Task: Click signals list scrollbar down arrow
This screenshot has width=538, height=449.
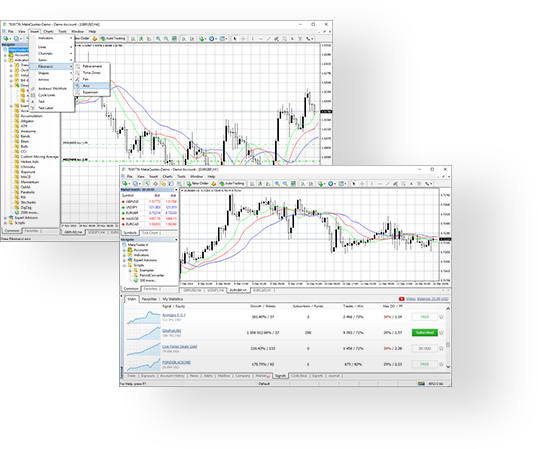Action: point(448,367)
